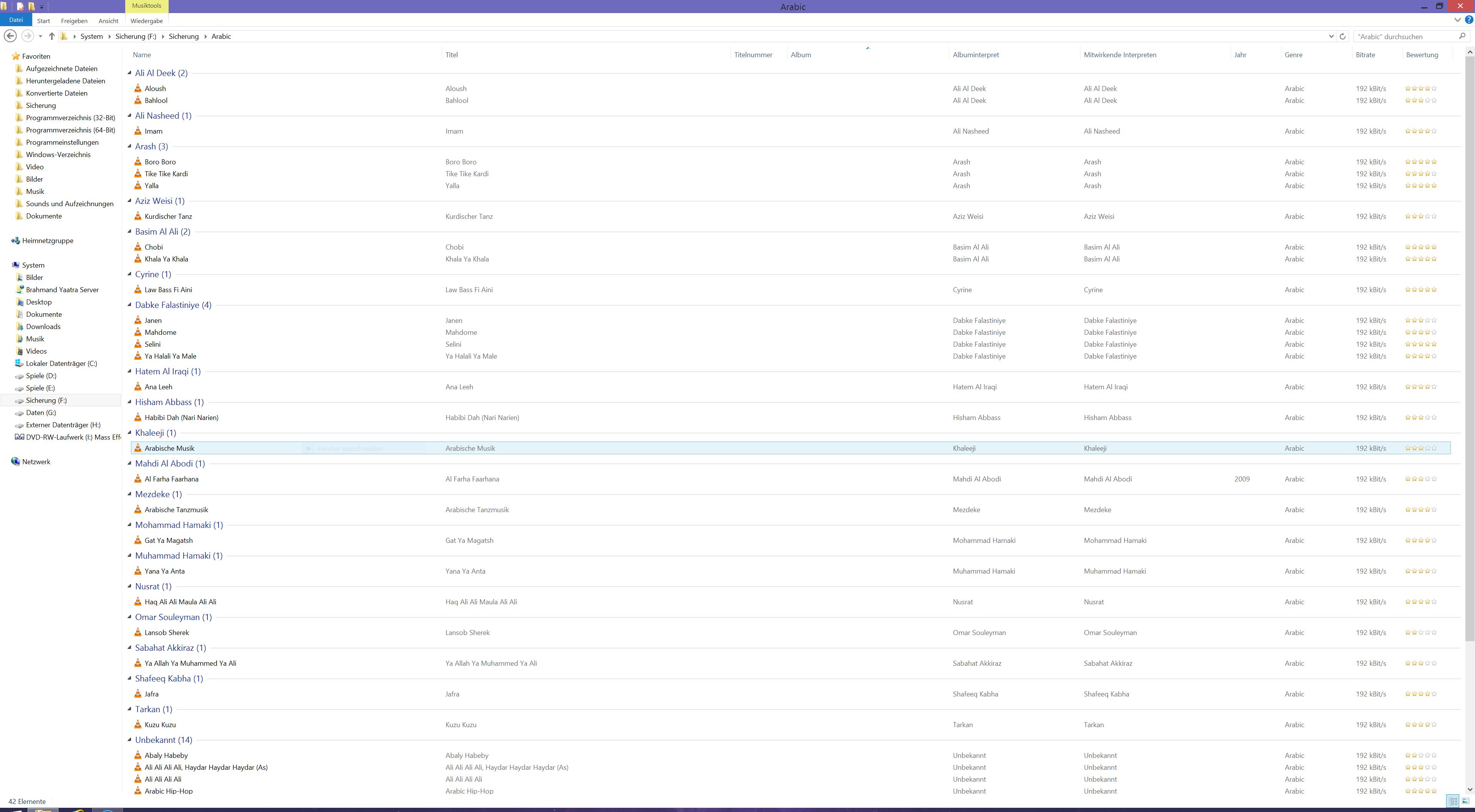Screen dimensions: 1475x812
Task: Expand the ribbon with the chevron
Action: tap(1458, 20)
